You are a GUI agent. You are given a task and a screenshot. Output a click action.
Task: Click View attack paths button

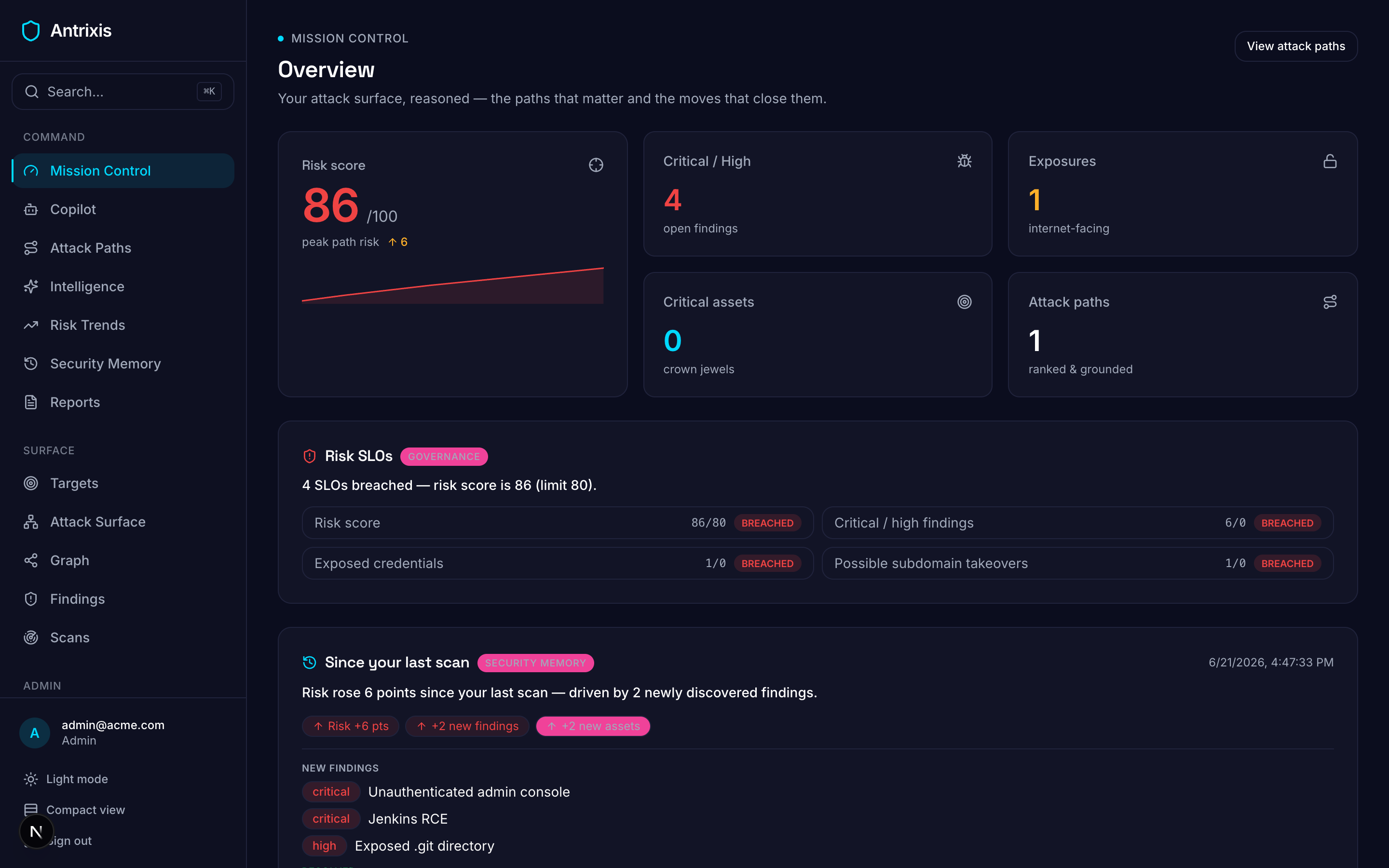(x=1295, y=46)
